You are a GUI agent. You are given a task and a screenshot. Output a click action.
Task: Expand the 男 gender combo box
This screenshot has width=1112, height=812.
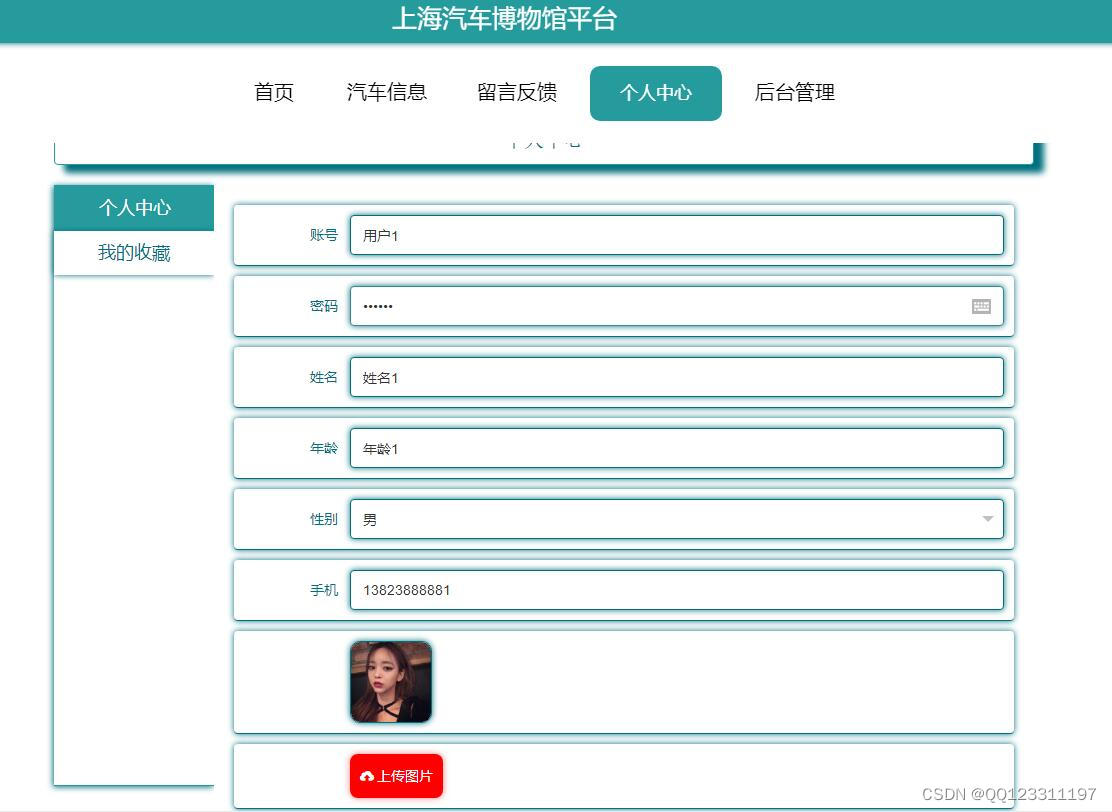(x=676, y=518)
